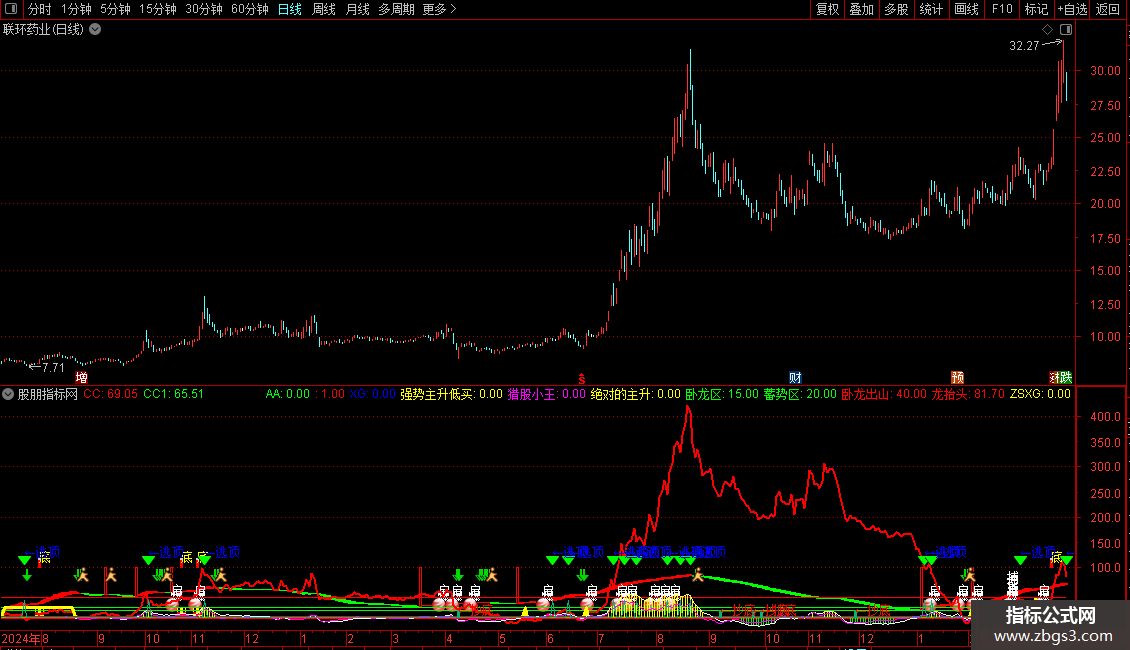Select the 5分钟 period

coord(115,9)
